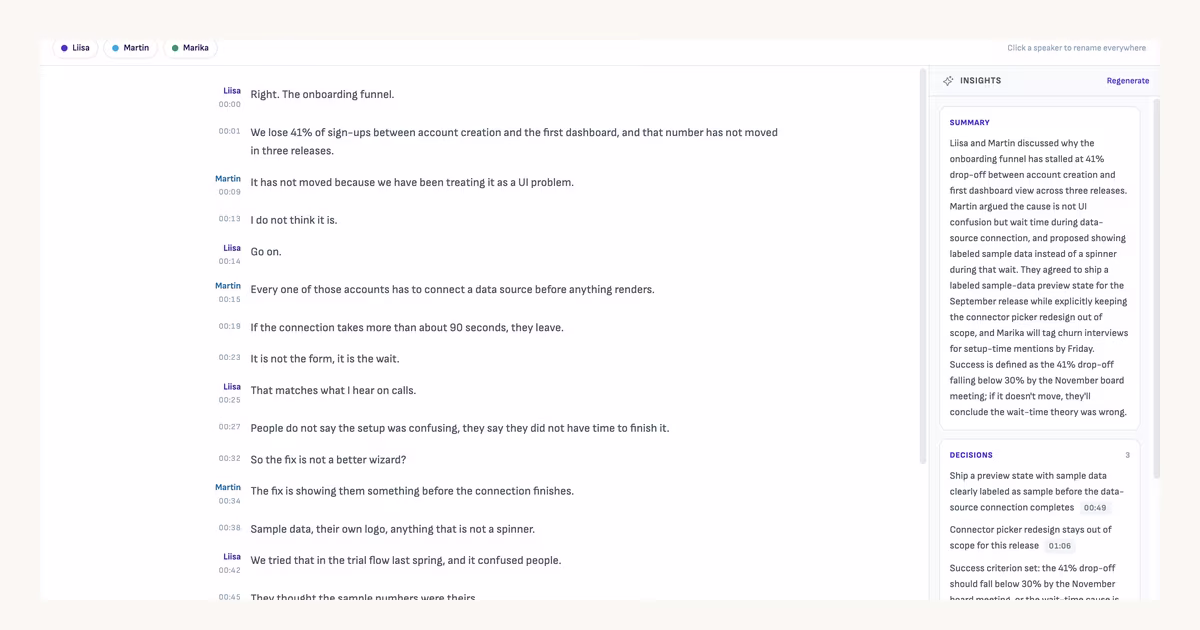The image size is (1200, 630).
Task: Regenerate the insights
Action: (x=1128, y=81)
